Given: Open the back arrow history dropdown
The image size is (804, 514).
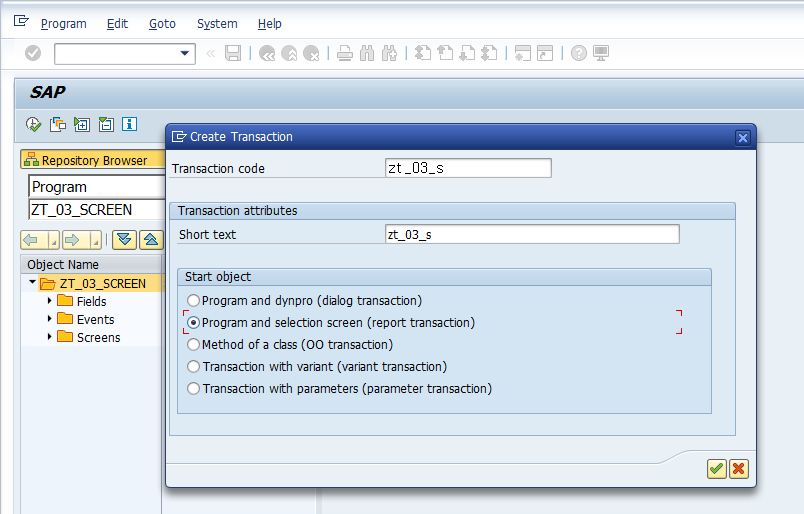Looking at the screenshot, I should pos(53,240).
